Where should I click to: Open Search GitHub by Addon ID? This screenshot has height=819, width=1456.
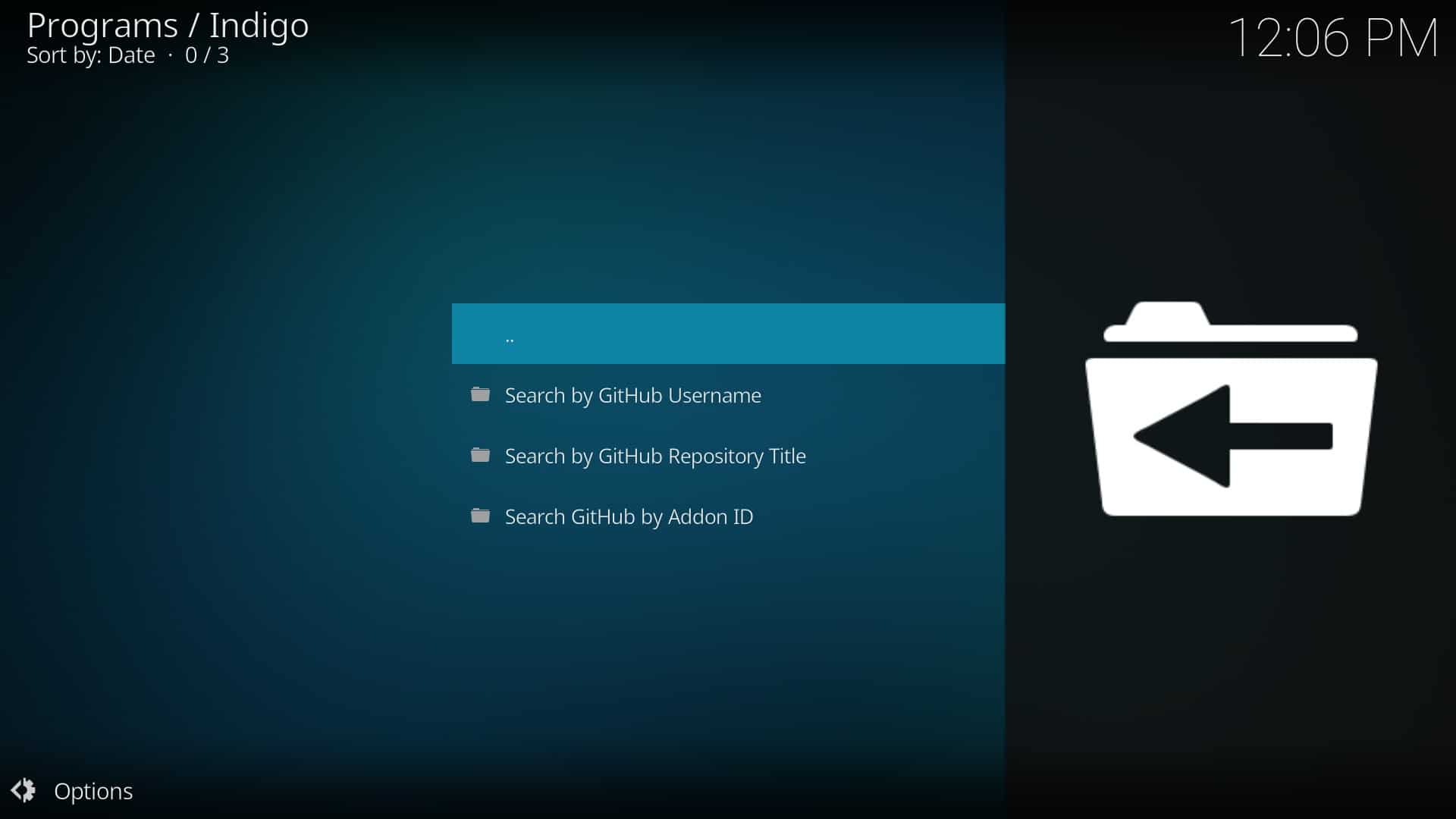click(629, 516)
